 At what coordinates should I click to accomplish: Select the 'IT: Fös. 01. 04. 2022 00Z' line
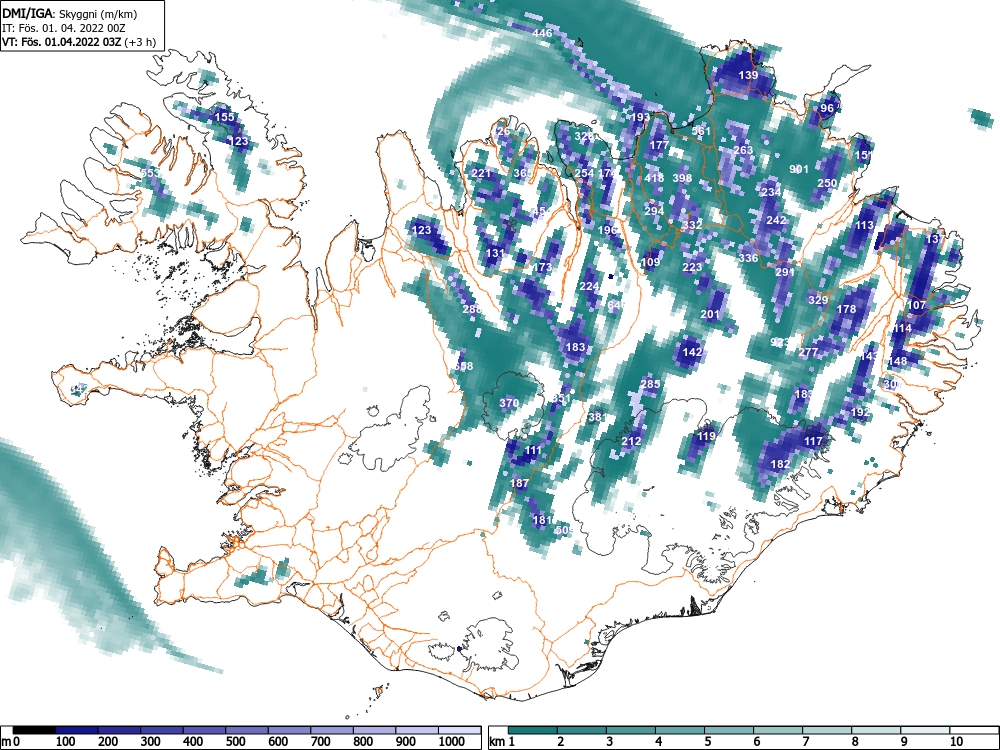pos(62,28)
